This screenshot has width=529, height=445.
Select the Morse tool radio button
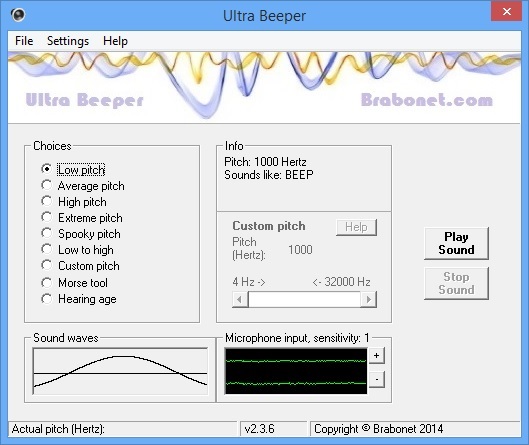[x=74, y=283]
